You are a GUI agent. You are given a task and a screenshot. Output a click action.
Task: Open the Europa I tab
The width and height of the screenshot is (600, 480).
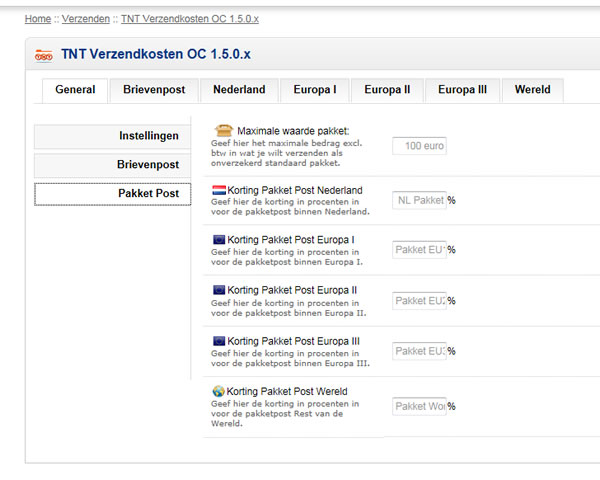pos(315,90)
